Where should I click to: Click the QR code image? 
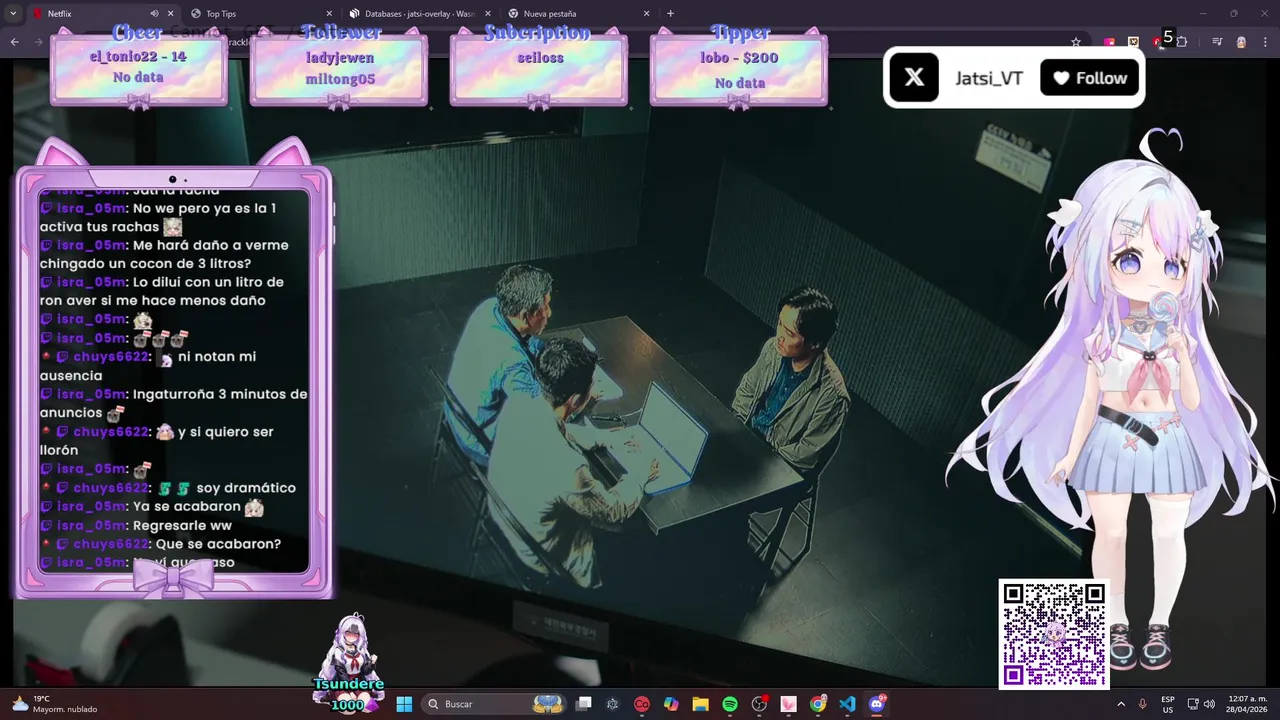point(1054,634)
